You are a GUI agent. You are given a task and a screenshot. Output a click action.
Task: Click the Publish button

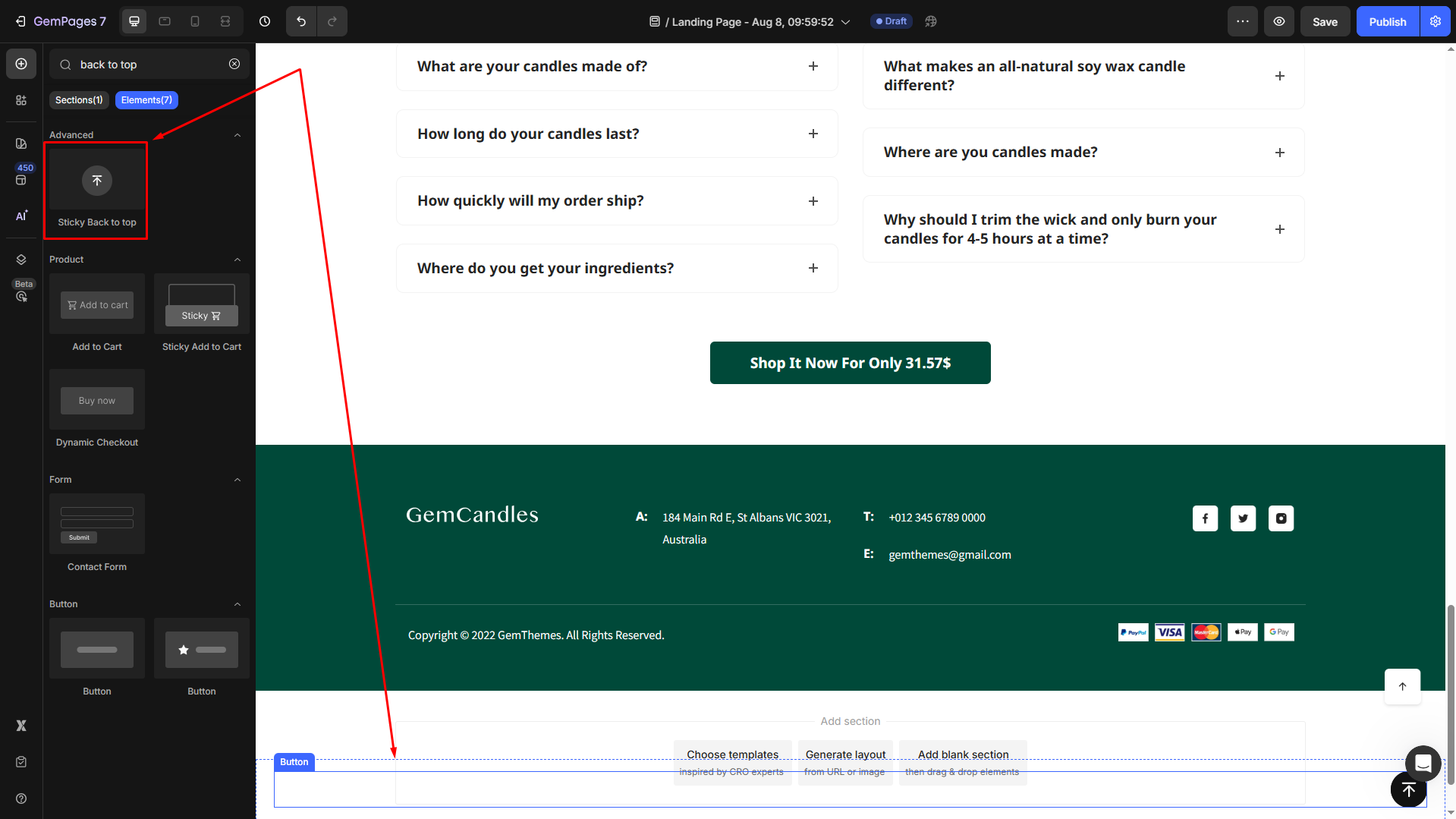pyautogui.click(x=1387, y=21)
